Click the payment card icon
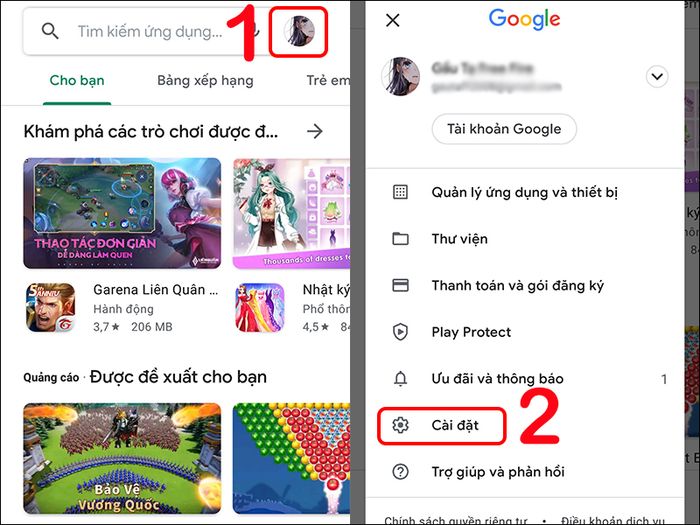Screen dimensions: 700x525 400,285
